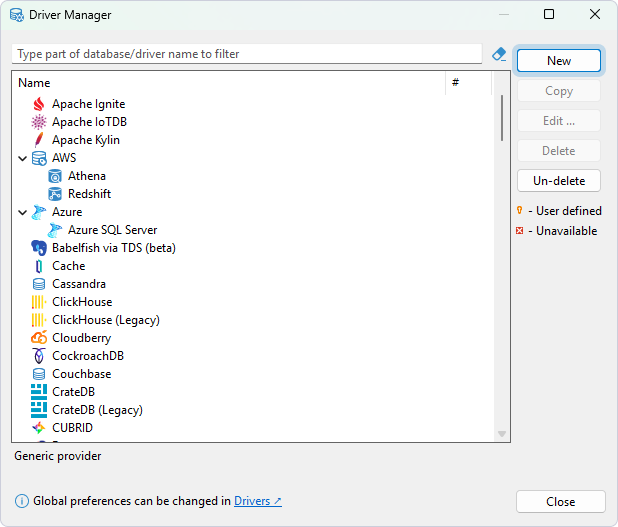Select the CrateDB (Legacy) driver
This screenshot has height=527, width=618.
(97, 410)
